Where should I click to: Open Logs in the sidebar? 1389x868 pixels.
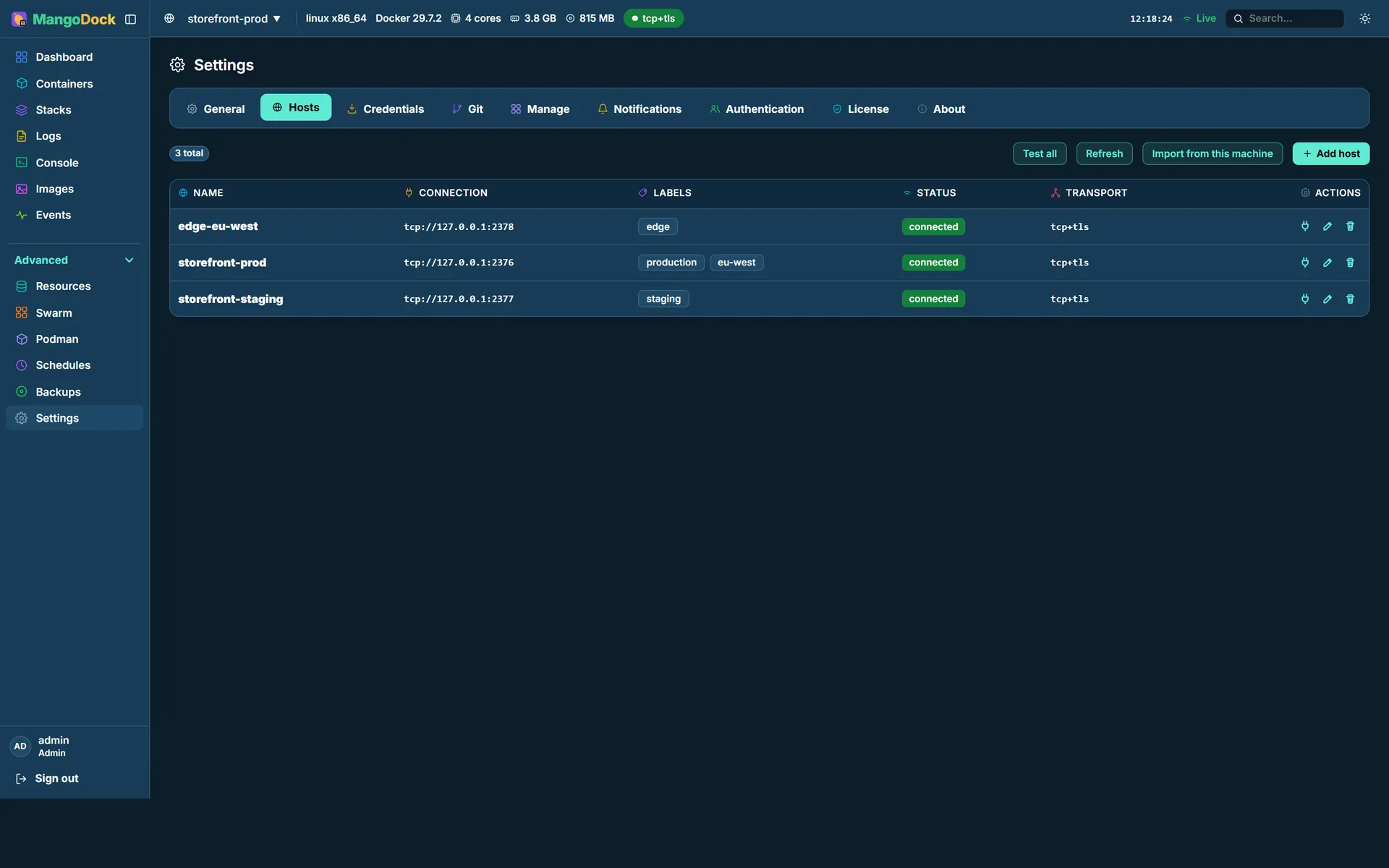click(75, 136)
